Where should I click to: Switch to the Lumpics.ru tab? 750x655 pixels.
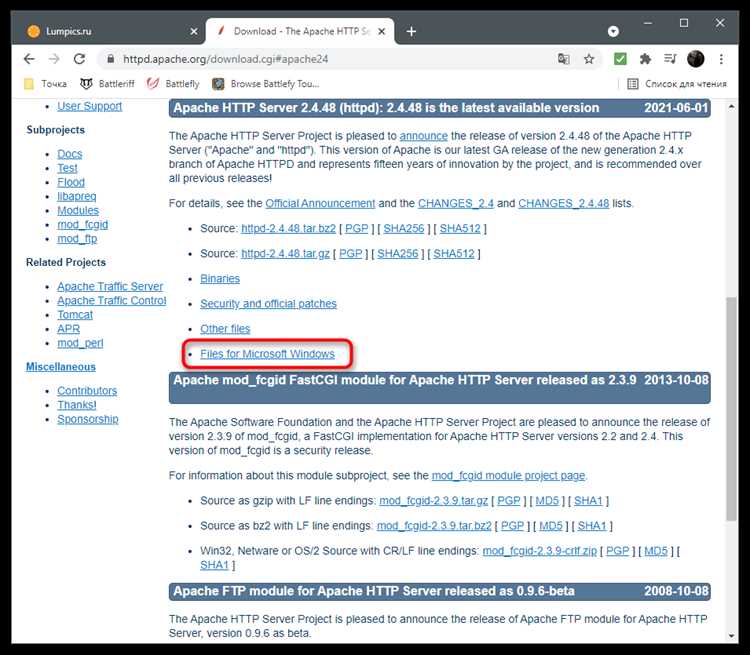tap(110, 32)
